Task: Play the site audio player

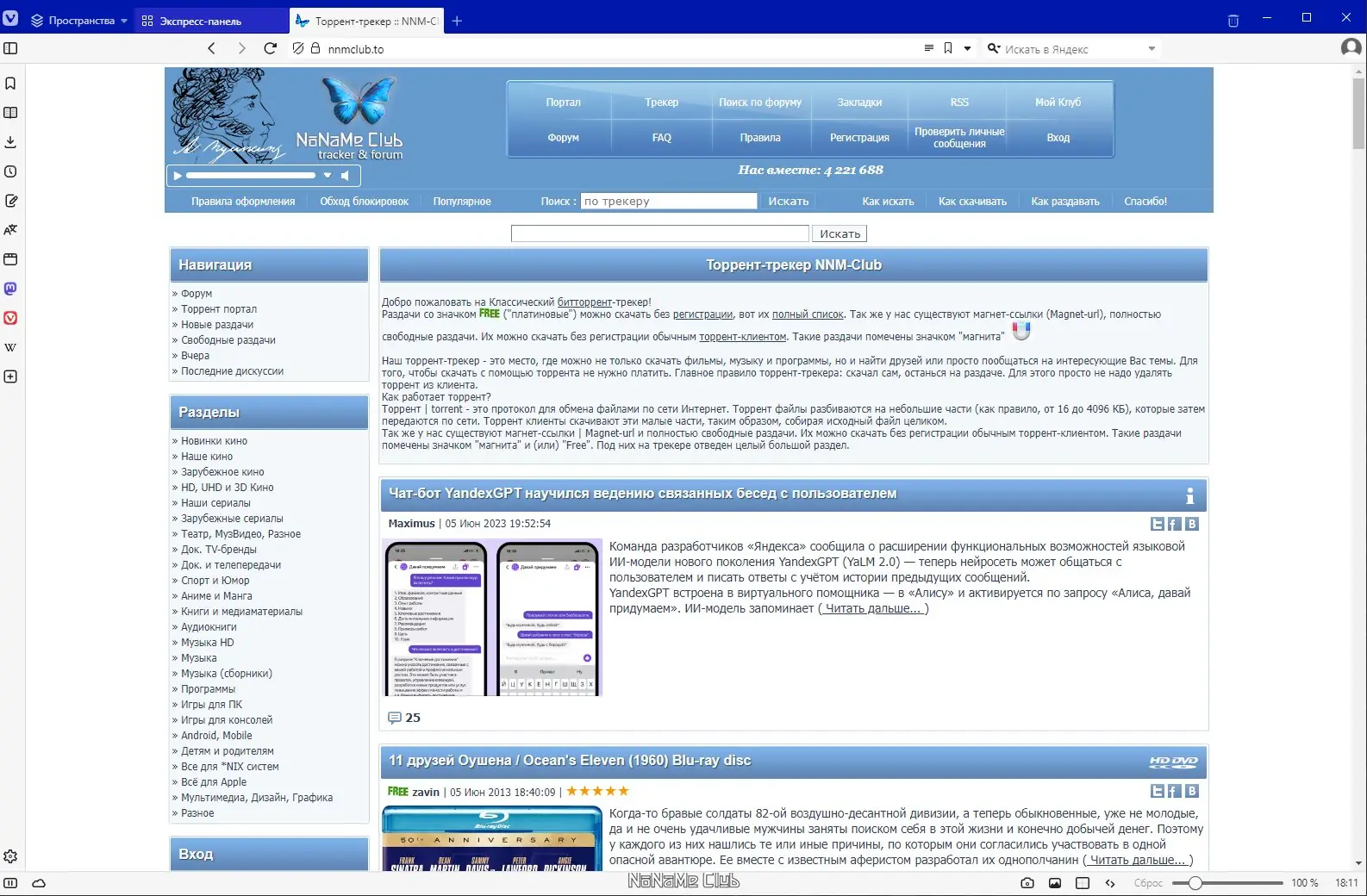Action: [178, 176]
